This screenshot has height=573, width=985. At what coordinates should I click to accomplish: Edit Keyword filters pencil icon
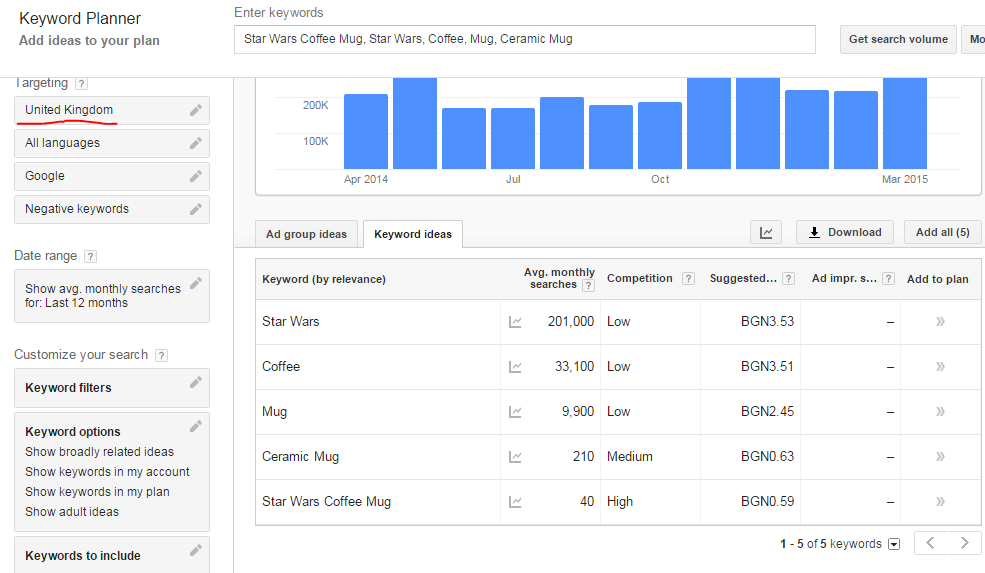point(196,382)
